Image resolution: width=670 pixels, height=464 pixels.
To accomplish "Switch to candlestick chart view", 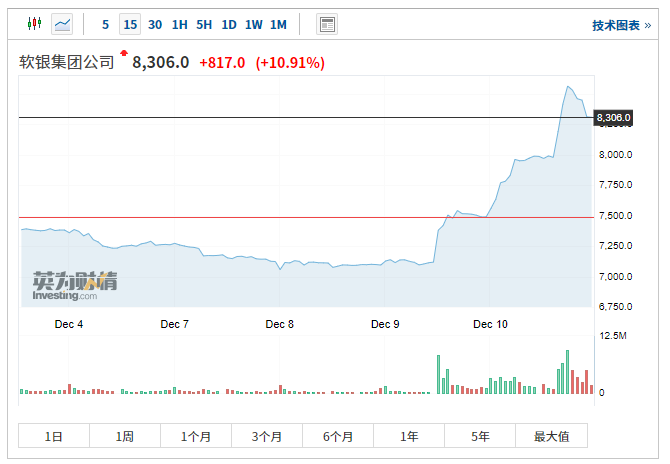I will (35, 23).
